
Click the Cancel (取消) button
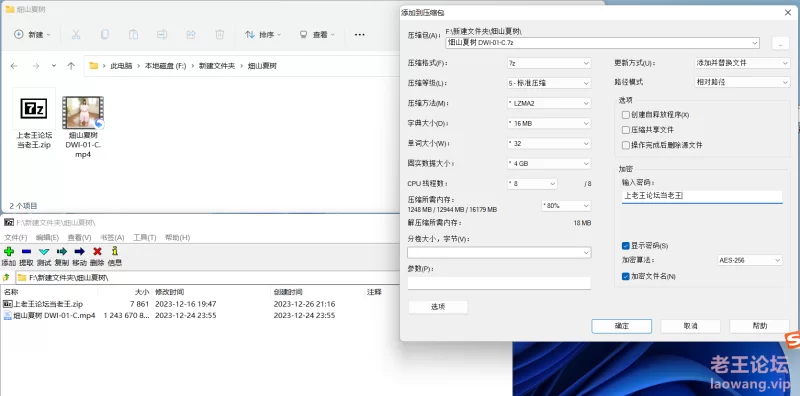click(x=690, y=326)
